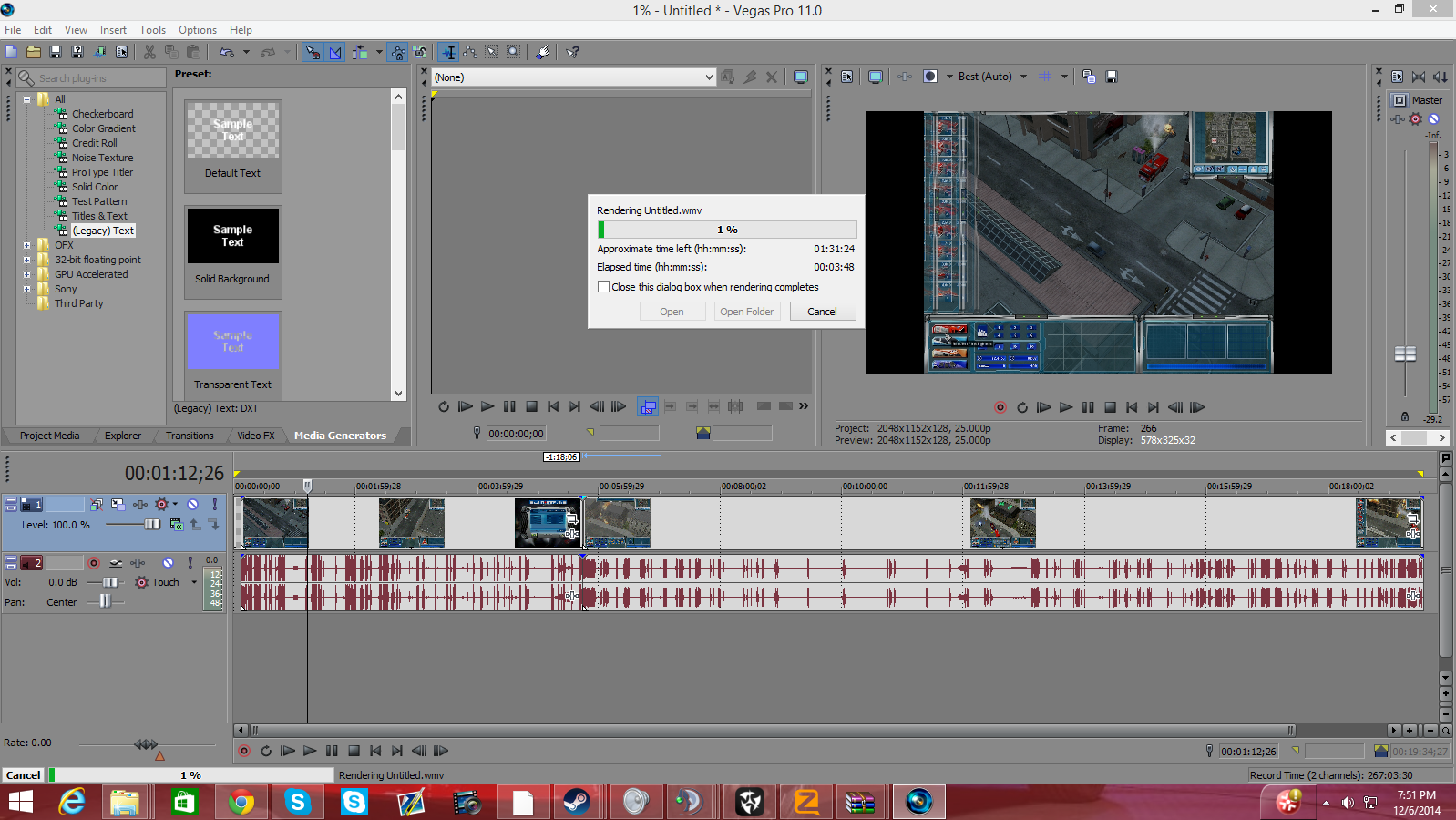Click the audio track Vol slider handle
1456x820 pixels.
pyautogui.click(x=110, y=582)
